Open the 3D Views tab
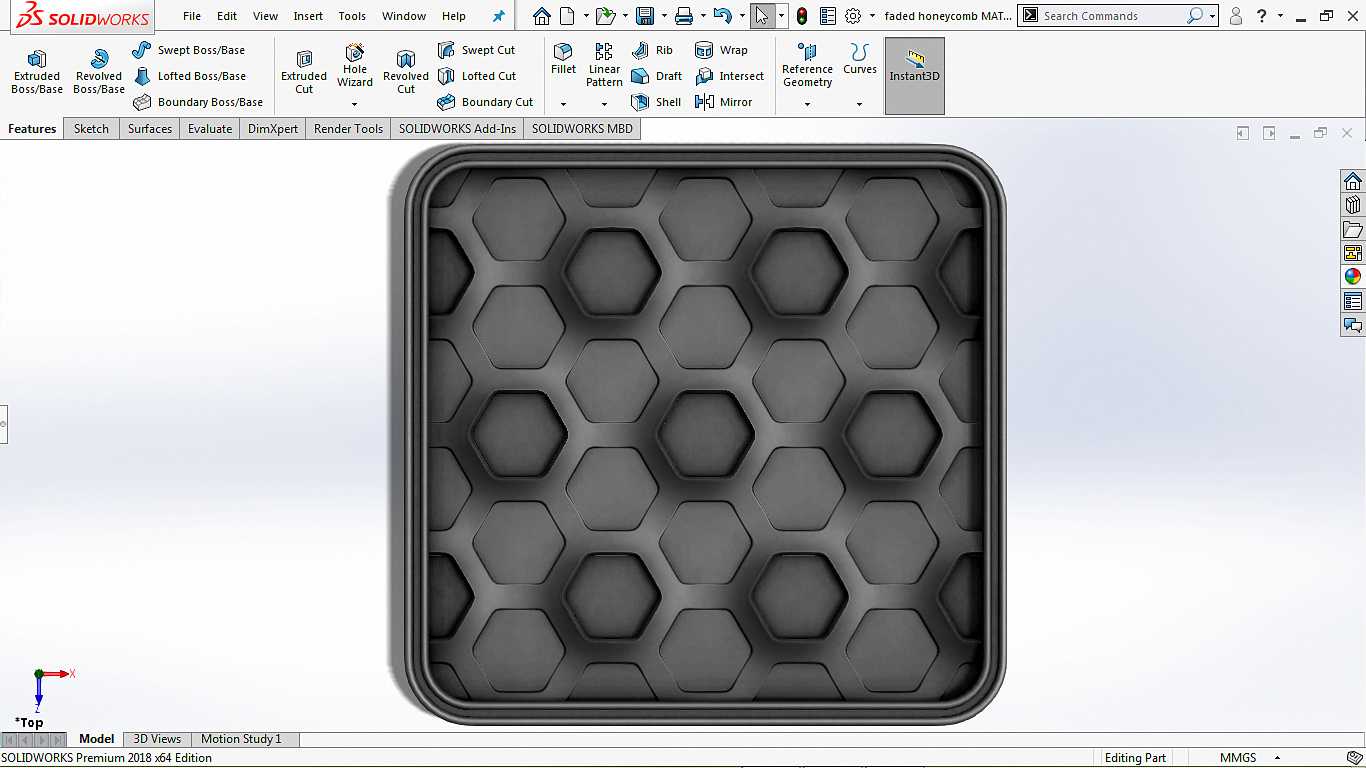 (157, 739)
